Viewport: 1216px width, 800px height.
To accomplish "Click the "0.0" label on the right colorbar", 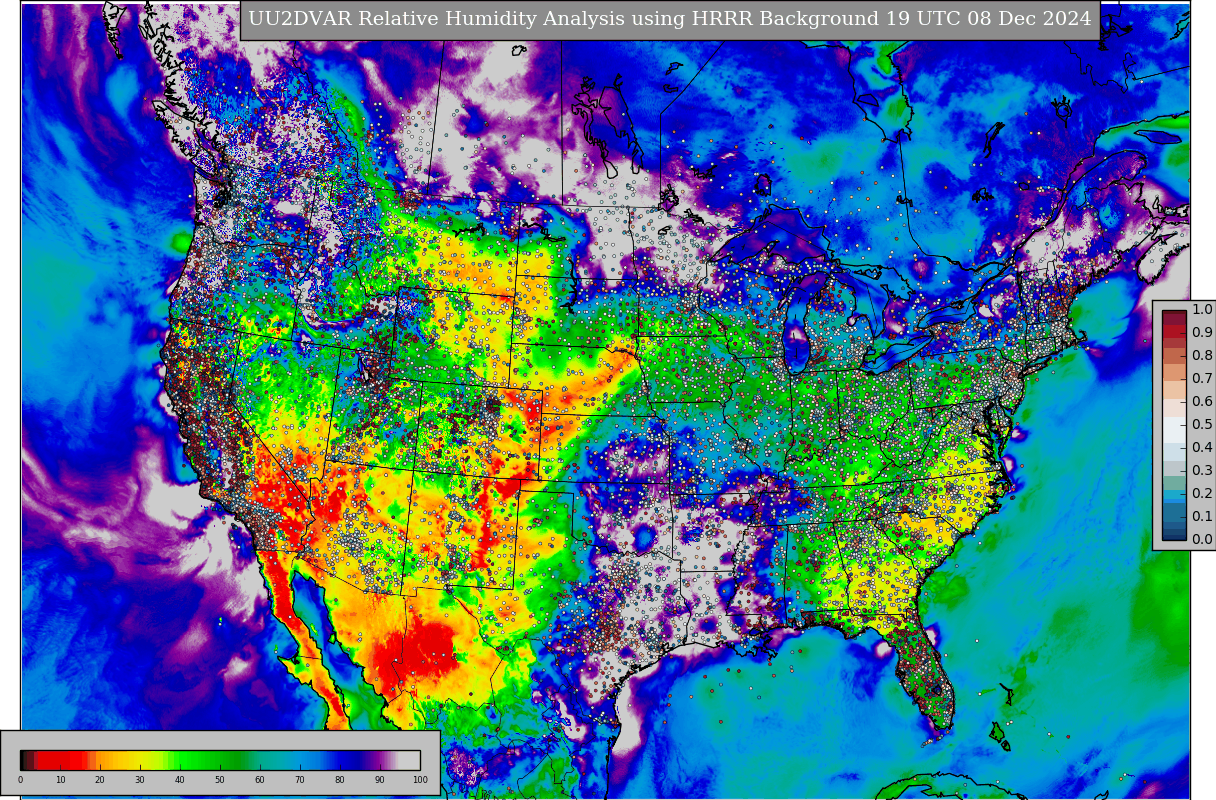I will pos(1202,540).
